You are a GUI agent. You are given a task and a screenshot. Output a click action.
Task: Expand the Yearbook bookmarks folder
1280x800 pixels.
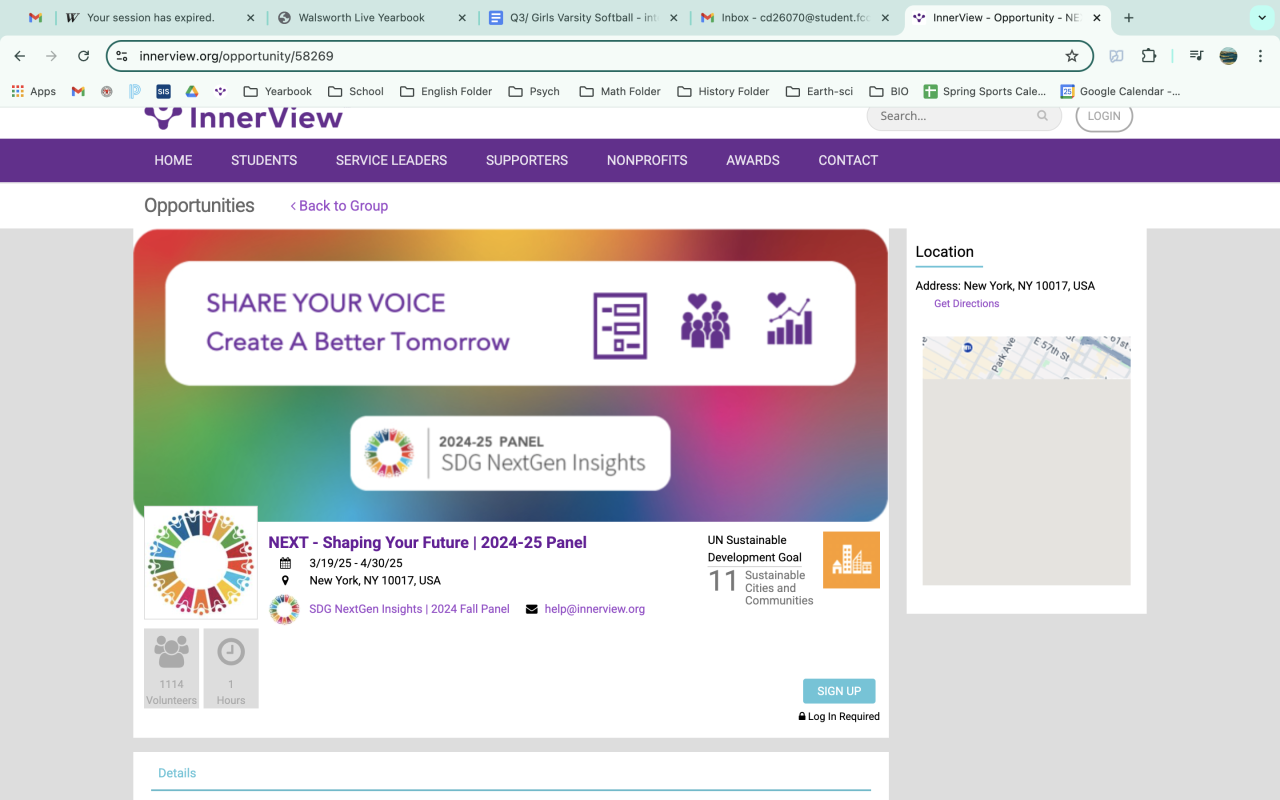point(278,91)
